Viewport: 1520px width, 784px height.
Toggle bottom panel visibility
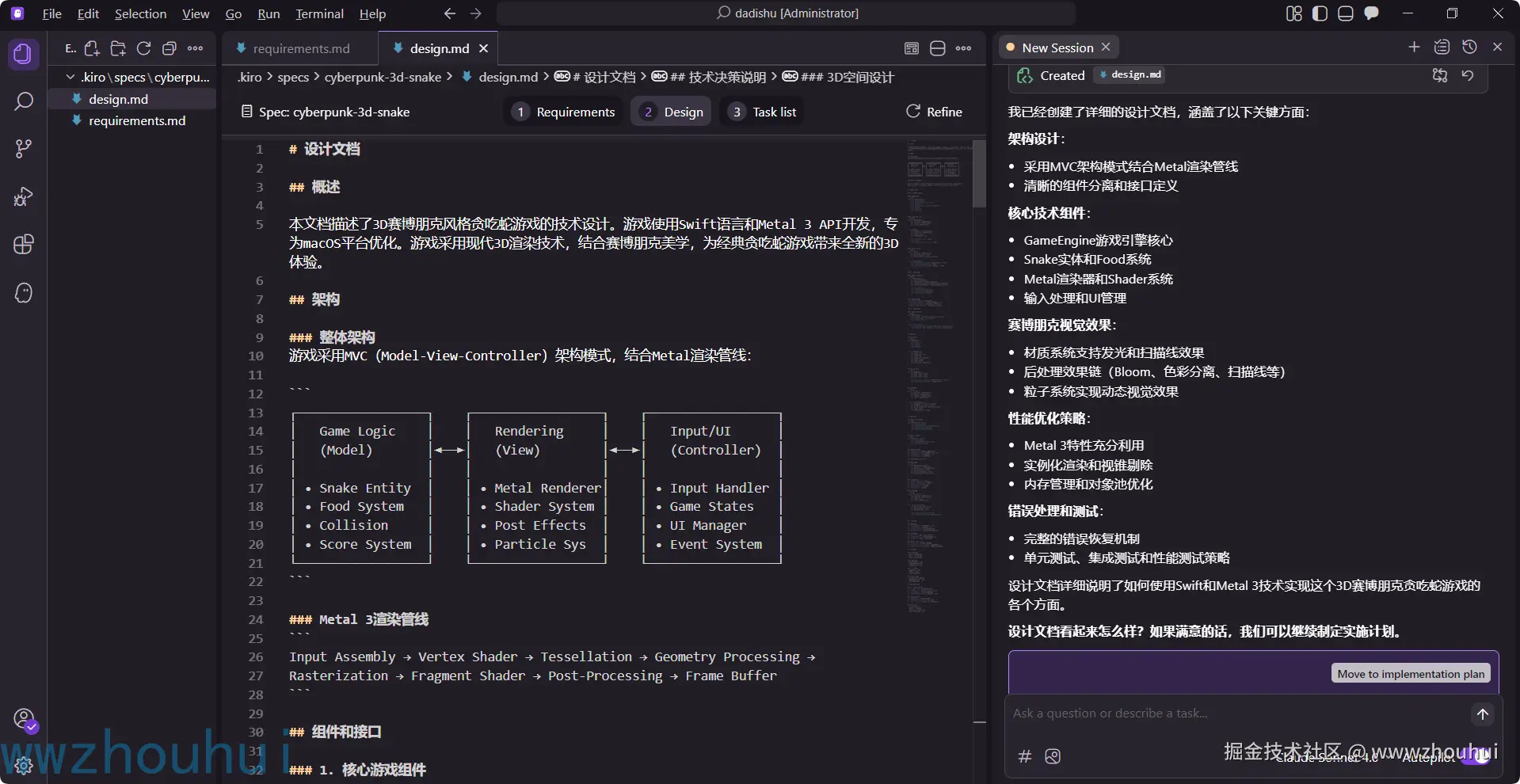tap(1345, 13)
